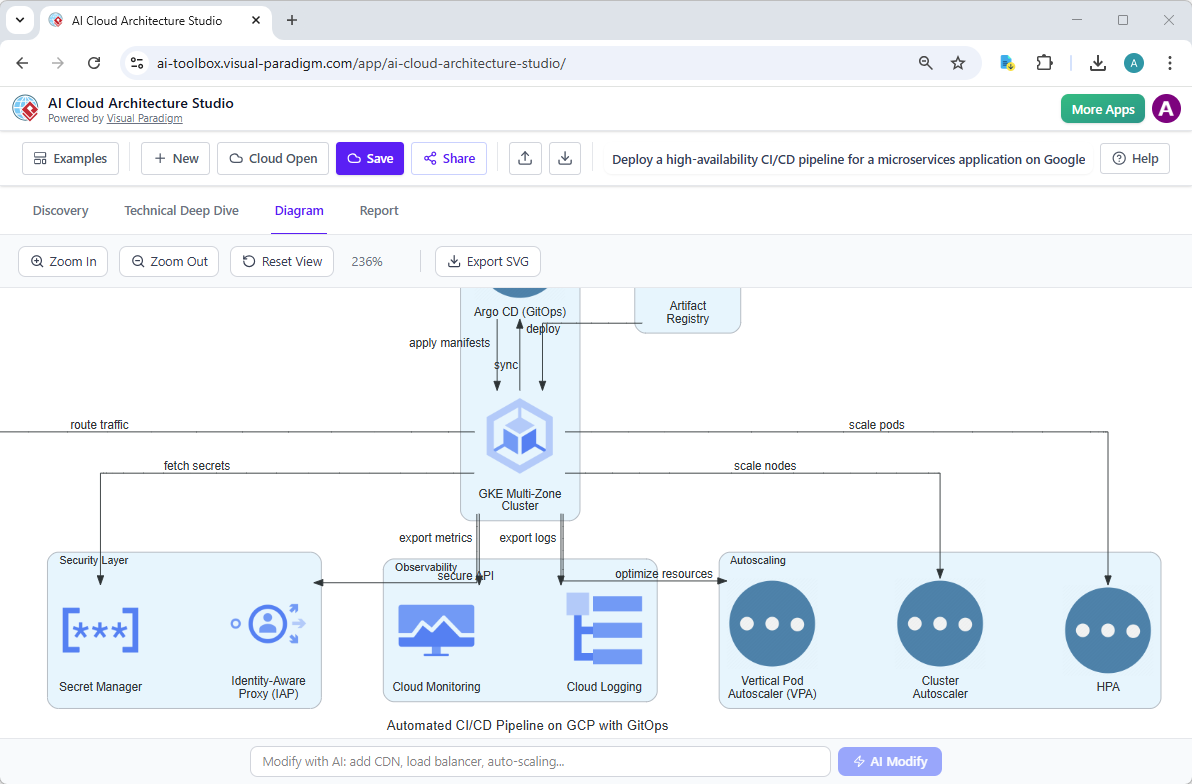Toggle the bookmark star in the address bar
The image size is (1192, 784).
pyautogui.click(x=958, y=62)
